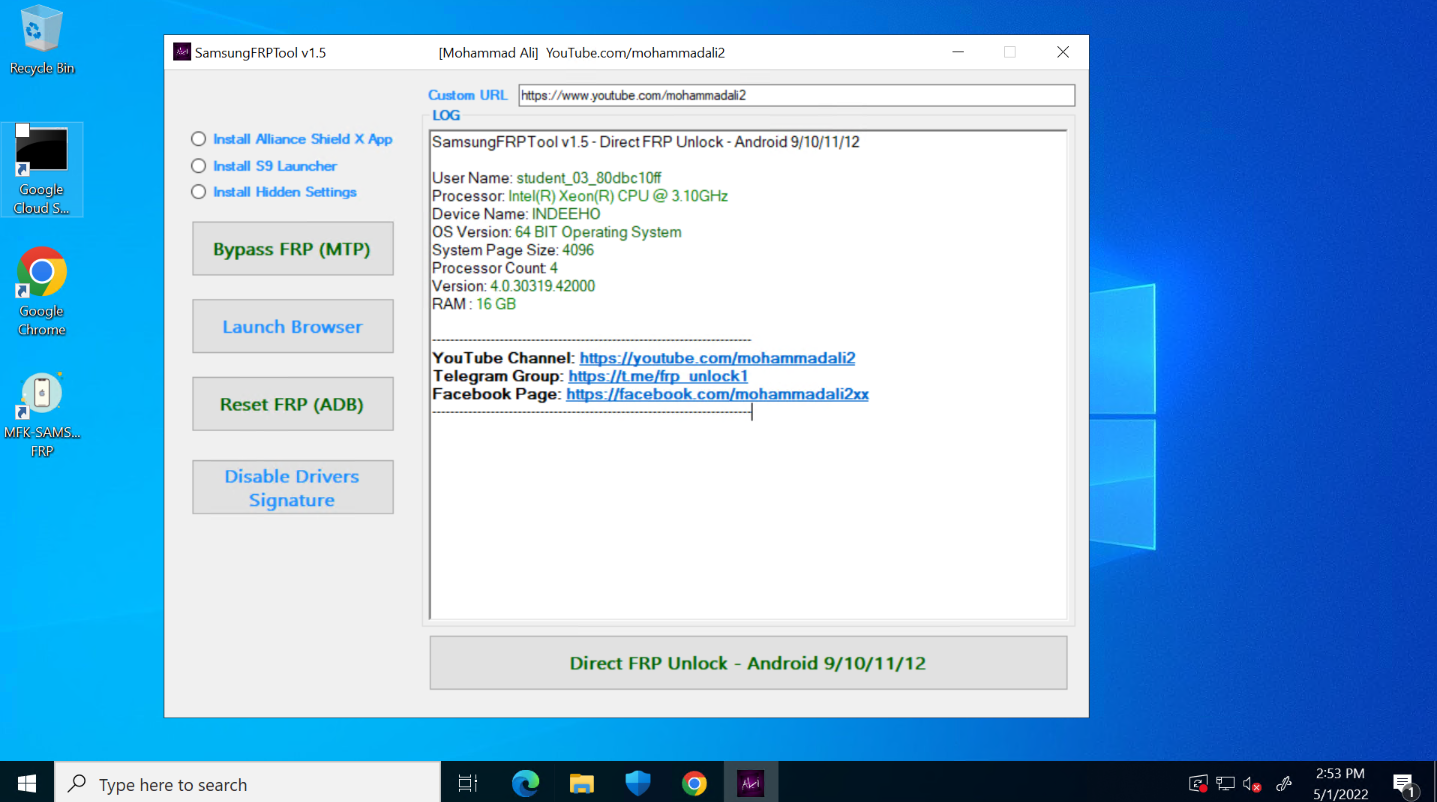Viewport: 1437px width, 802px height.
Task: Start Direct FRP Unlock Android 9/10/11/12
Action: click(x=748, y=663)
